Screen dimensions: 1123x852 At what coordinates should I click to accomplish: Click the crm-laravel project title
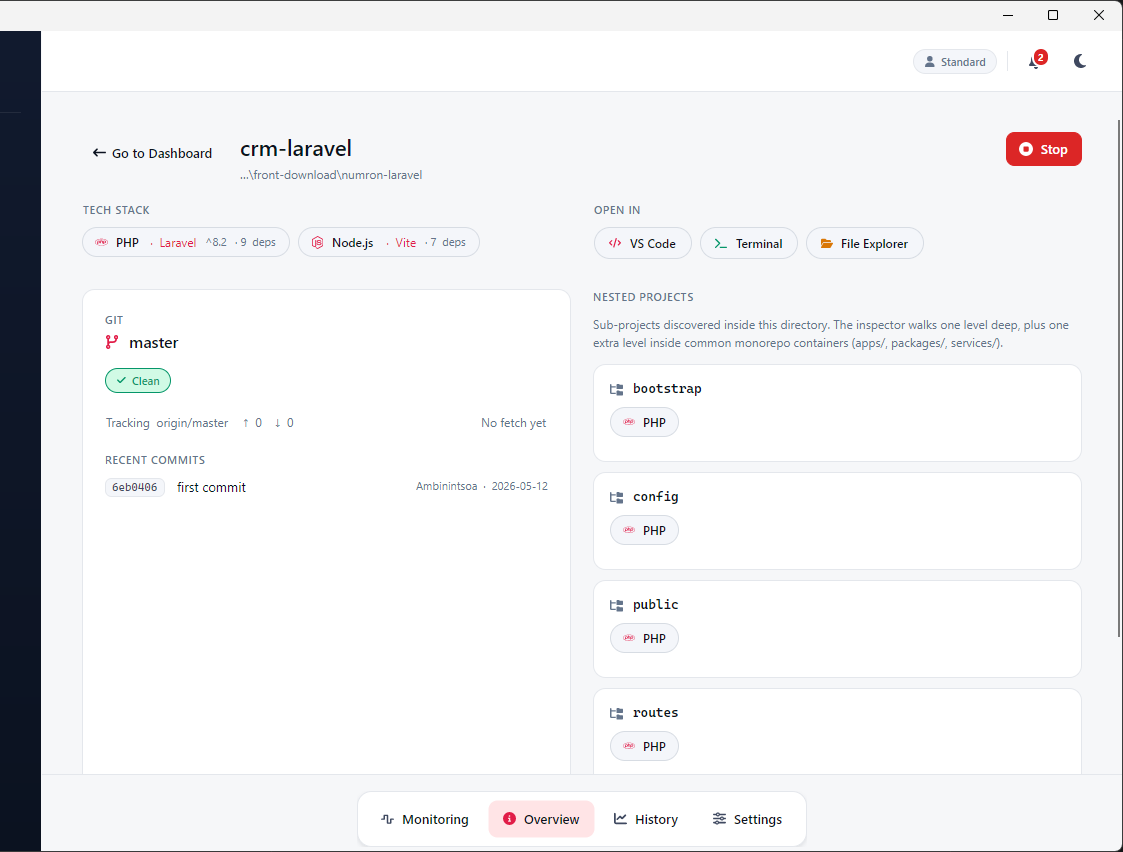pyautogui.click(x=296, y=148)
